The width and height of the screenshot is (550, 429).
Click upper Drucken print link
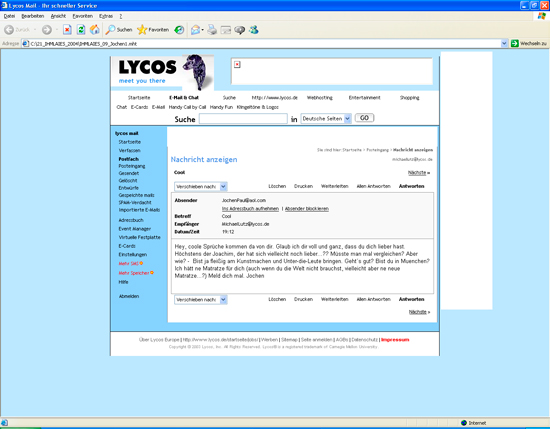(x=303, y=186)
